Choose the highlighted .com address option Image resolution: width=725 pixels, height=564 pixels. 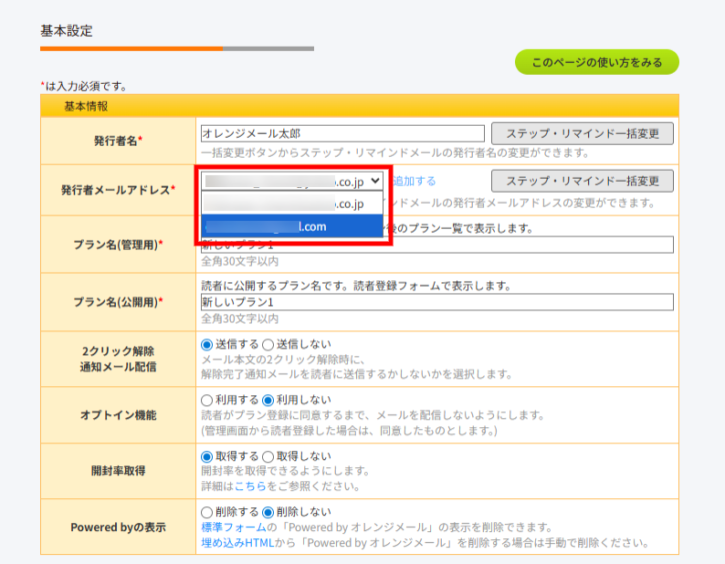(x=291, y=227)
